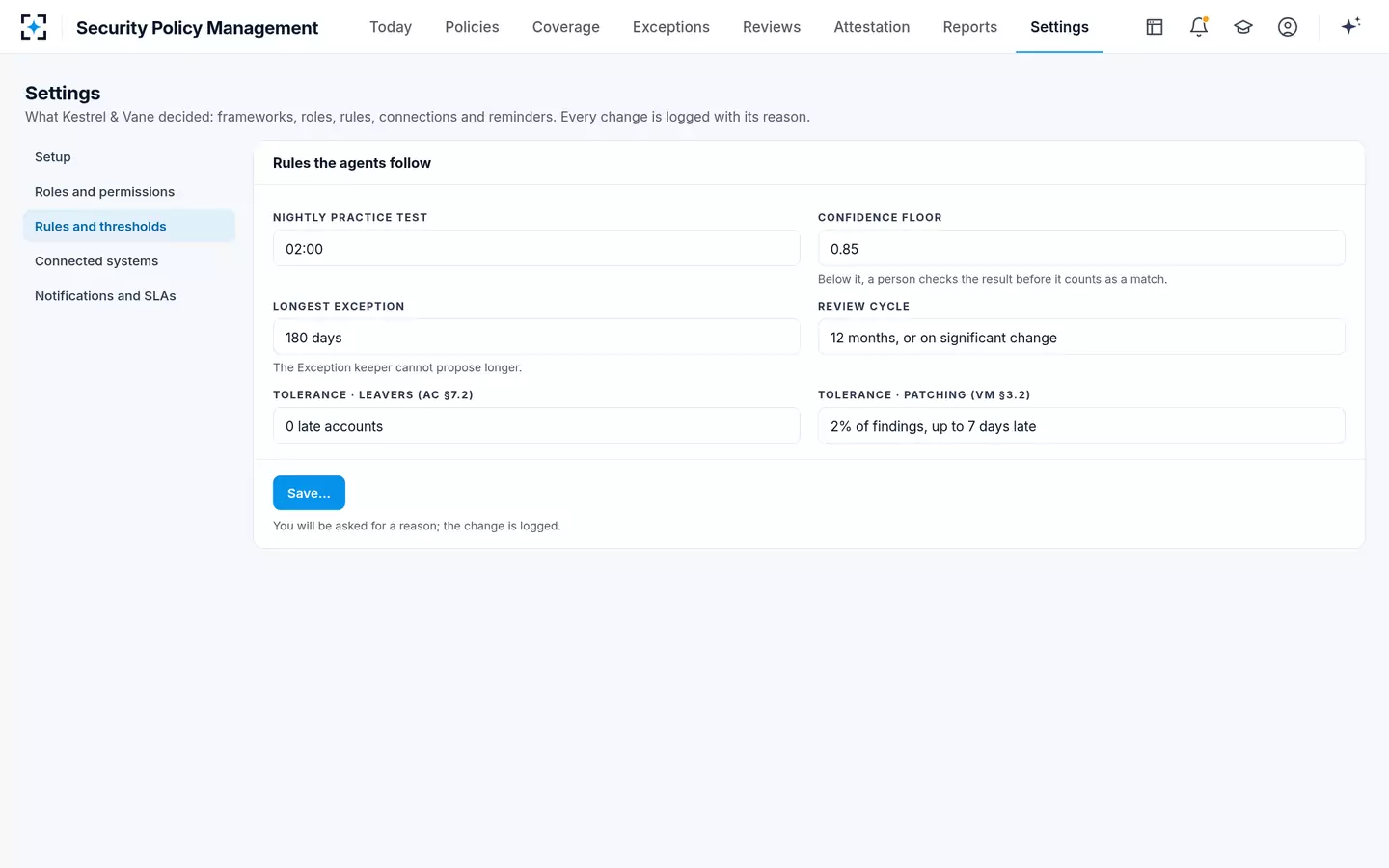Image resolution: width=1389 pixels, height=868 pixels.
Task: Click 'The Exception keeper cannot propose longer.' note
Action: click(397, 367)
